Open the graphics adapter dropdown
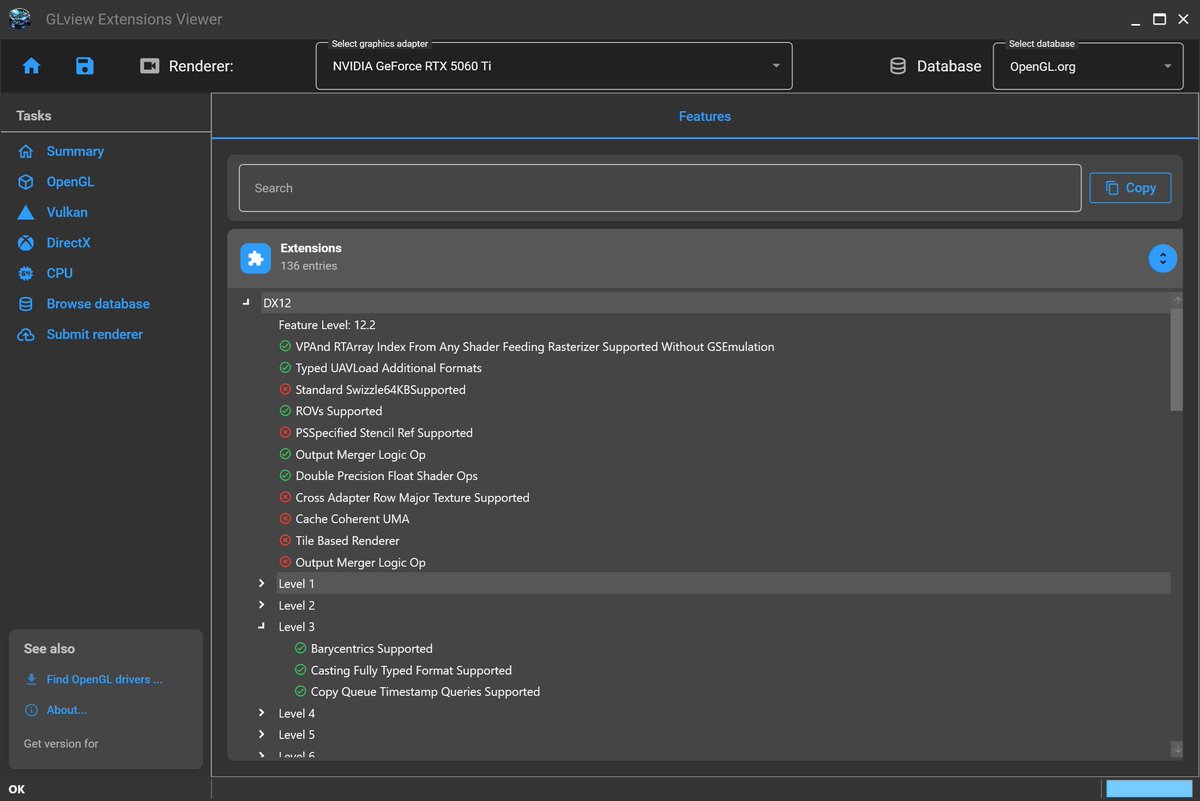Image resolution: width=1200 pixels, height=801 pixels. (x=554, y=66)
